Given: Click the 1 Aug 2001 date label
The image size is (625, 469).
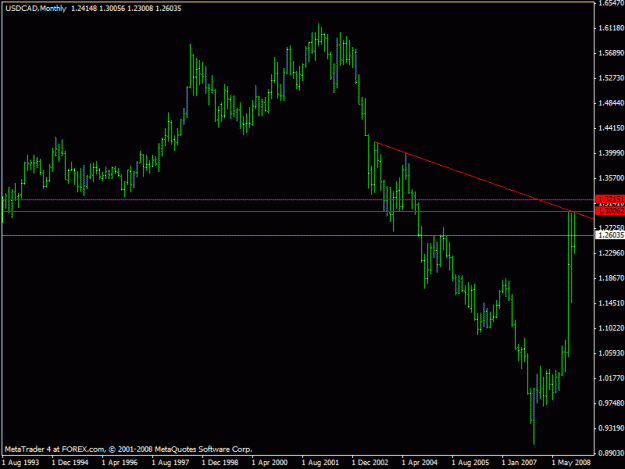Looking at the screenshot, I should pyautogui.click(x=320, y=463).
